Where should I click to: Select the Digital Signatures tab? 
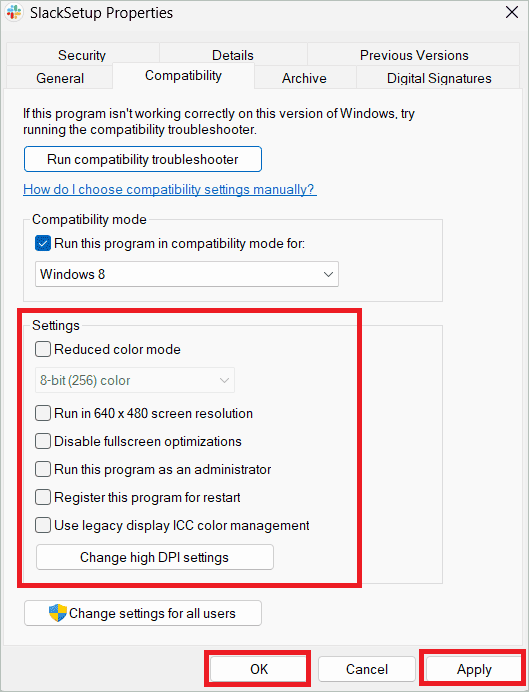click(439, 78)
